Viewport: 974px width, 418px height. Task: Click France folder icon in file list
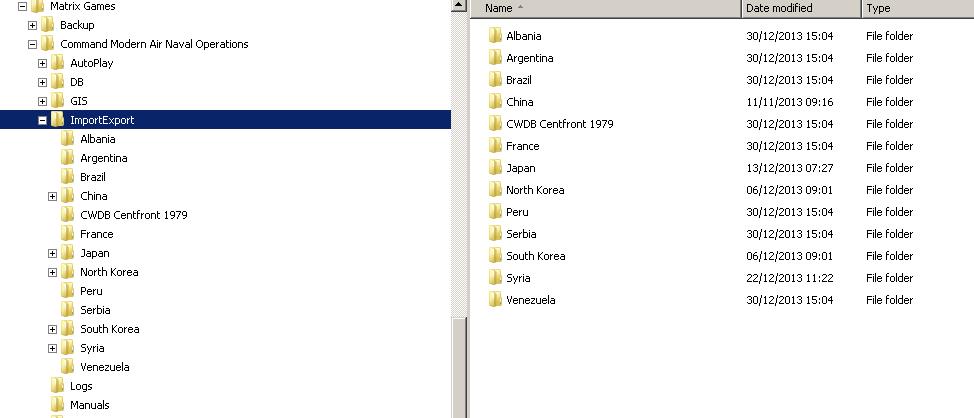pos(495,146)
